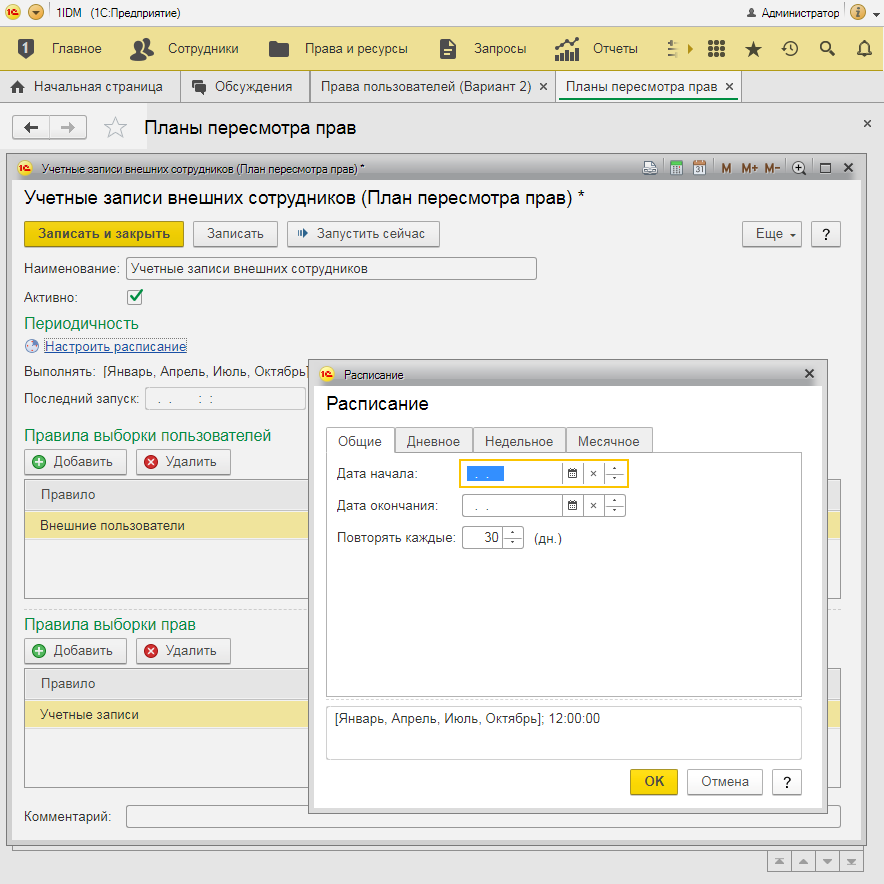Open notifications bell icon
The image size is (884, 884).
pyautogui.click(x=864, y=48)
